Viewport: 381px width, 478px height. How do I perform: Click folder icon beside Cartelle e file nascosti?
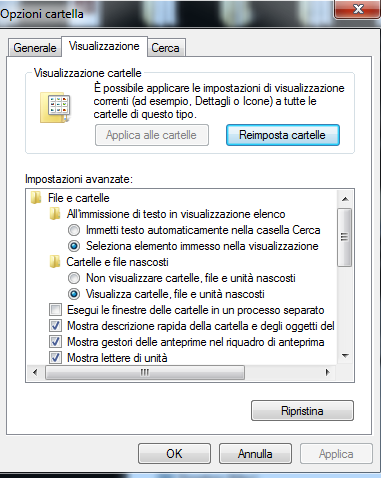(x=55, y=262)
